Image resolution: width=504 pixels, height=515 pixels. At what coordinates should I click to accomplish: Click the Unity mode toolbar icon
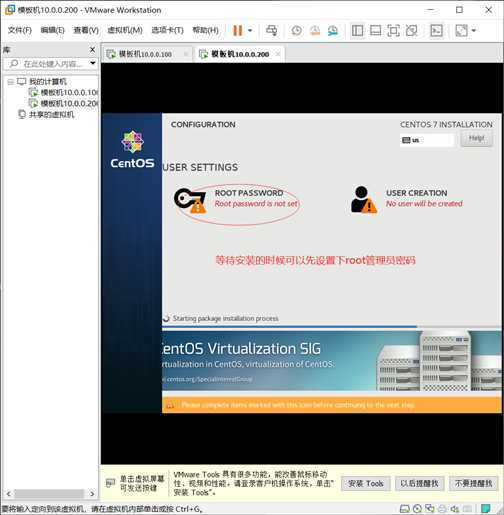[x=411, y=30]
